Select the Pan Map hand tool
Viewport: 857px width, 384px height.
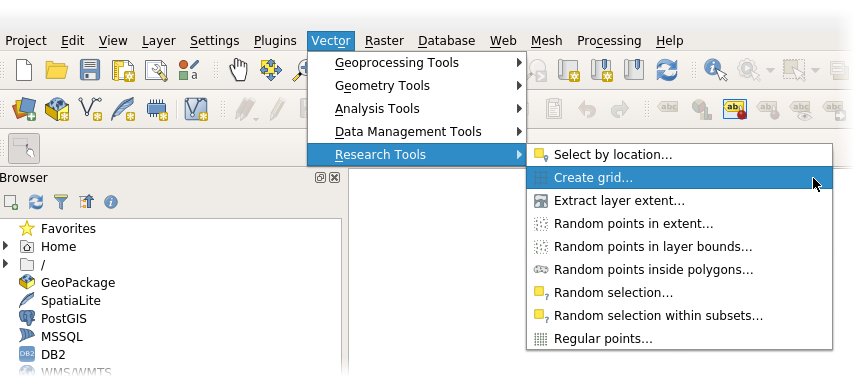coord(238,70)
